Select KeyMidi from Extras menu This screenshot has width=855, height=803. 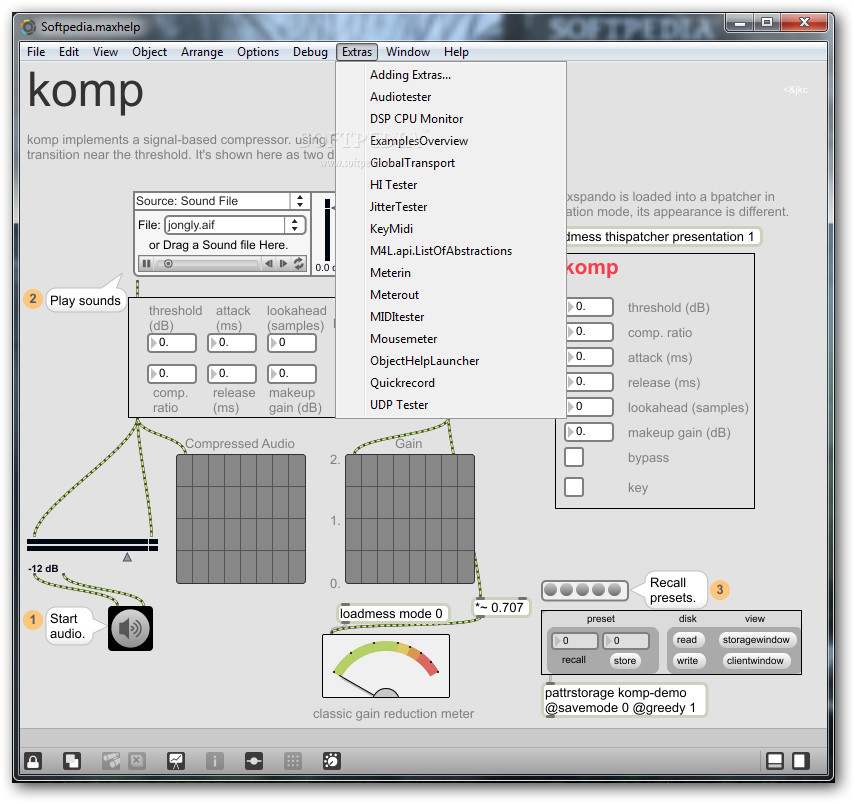pos(450,229)
